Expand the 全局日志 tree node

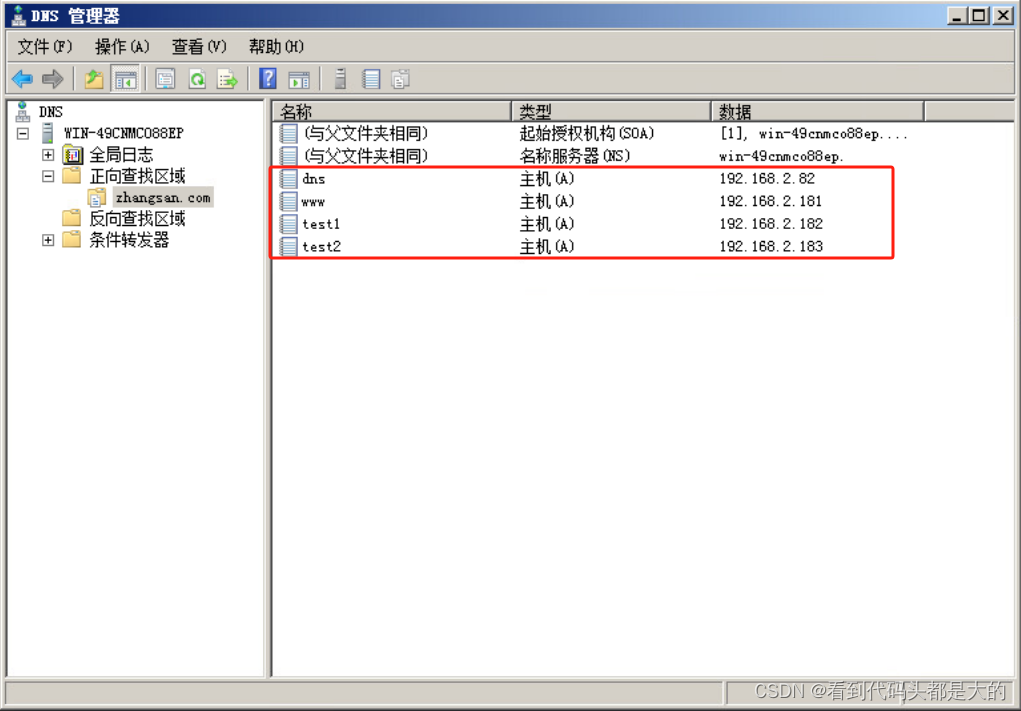pyautogui.click(x=48, y=155)
